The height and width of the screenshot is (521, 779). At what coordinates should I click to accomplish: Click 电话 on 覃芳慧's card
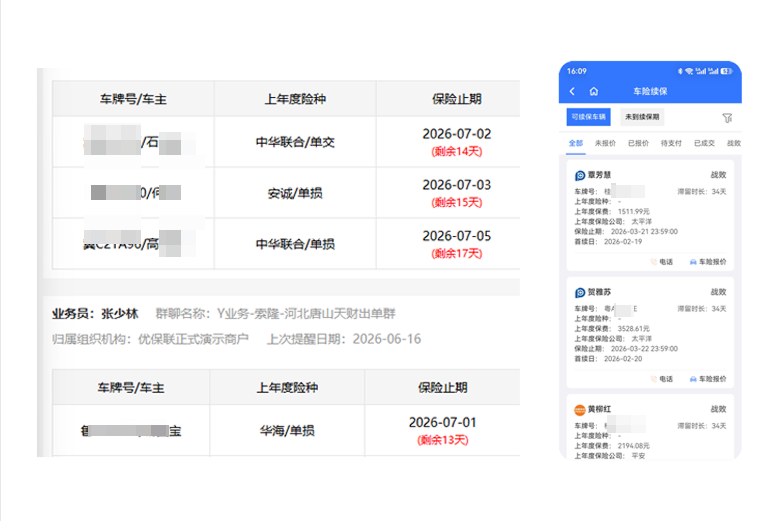(x=666, y=262)
